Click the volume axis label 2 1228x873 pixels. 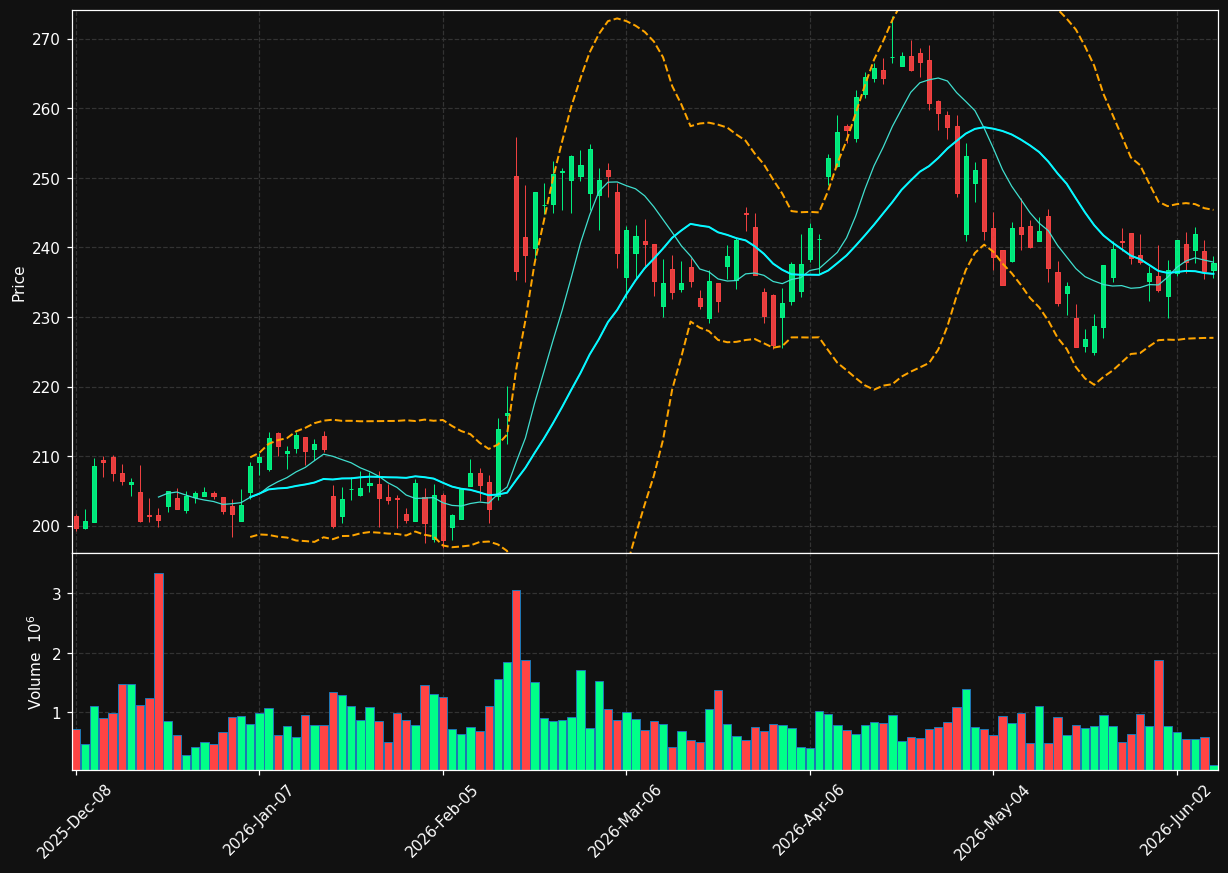coord(57,654)
